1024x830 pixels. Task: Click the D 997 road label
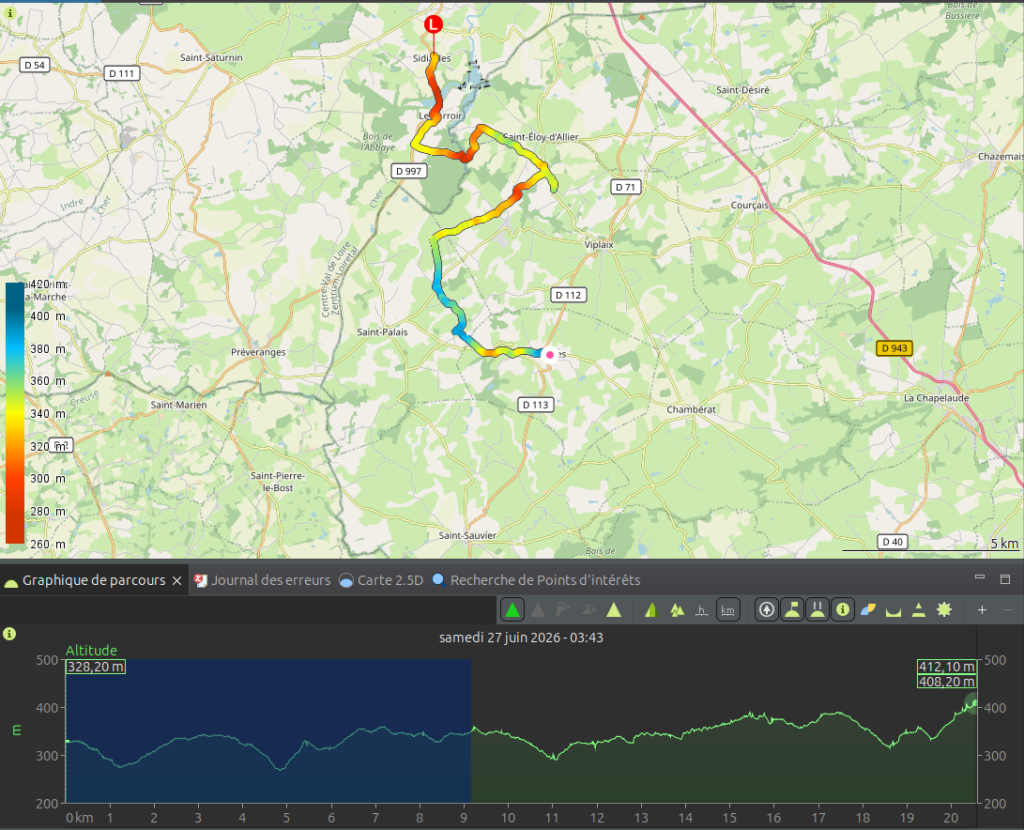pos(409,171)
